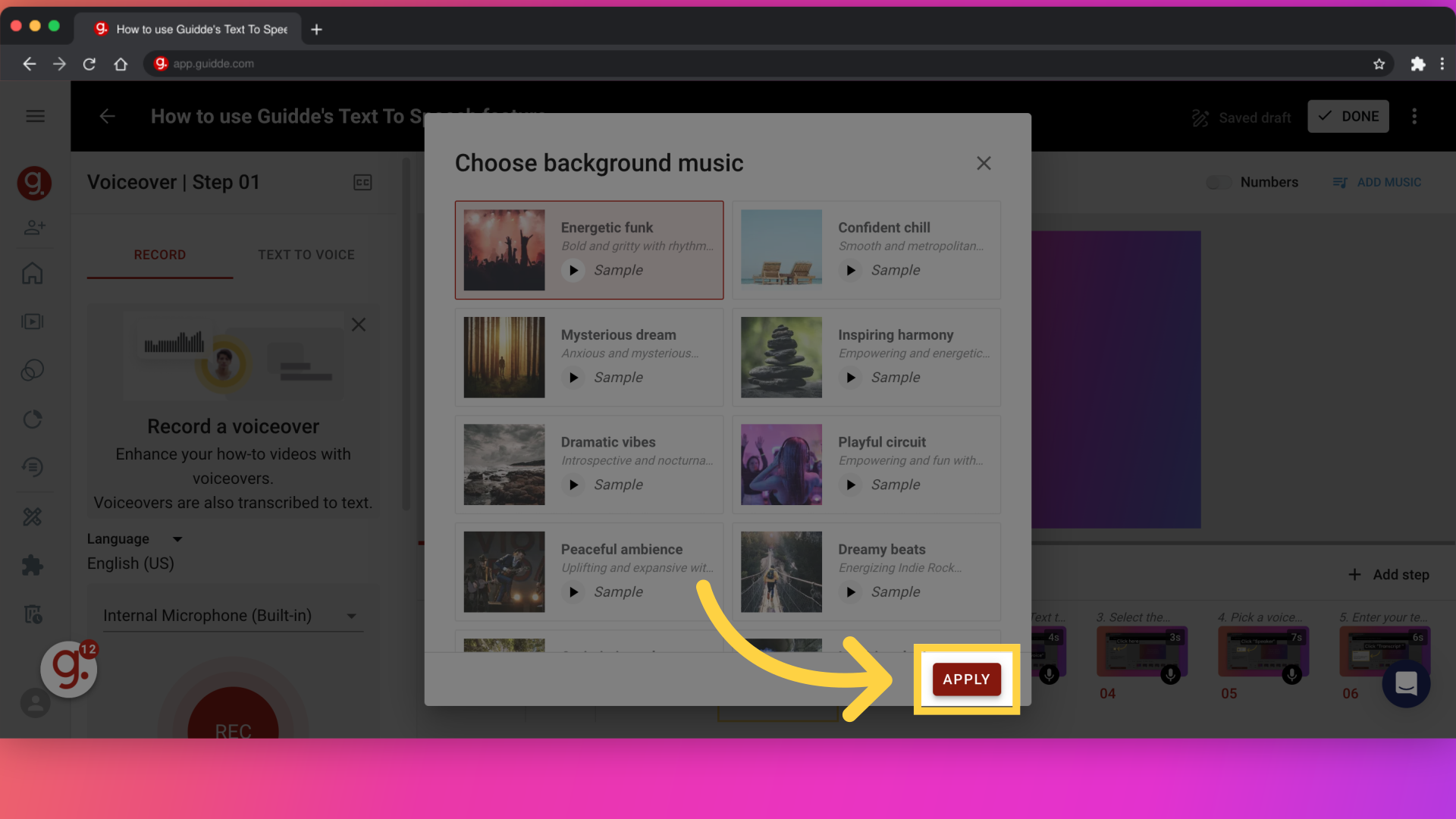Click microphone icon on step 05 thumbnail

coord(1291,674)
